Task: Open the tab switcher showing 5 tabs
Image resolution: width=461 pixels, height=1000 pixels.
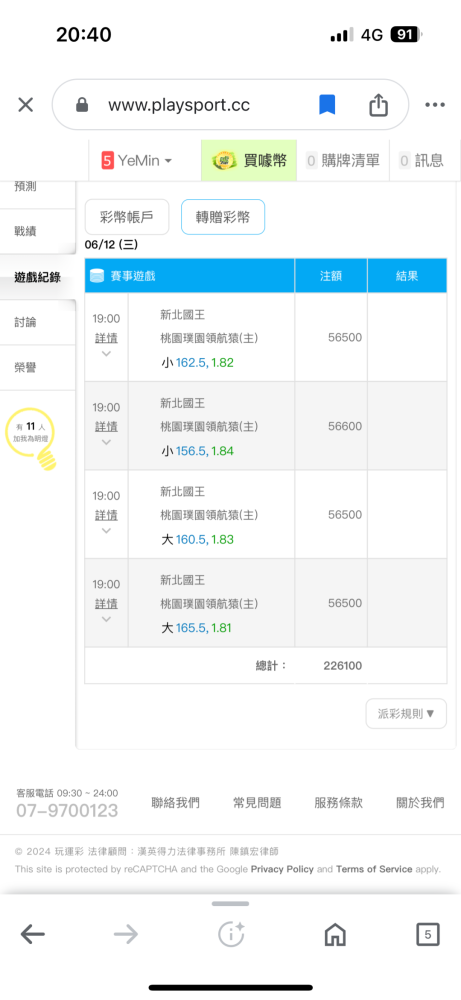Action: click(428, 935)
